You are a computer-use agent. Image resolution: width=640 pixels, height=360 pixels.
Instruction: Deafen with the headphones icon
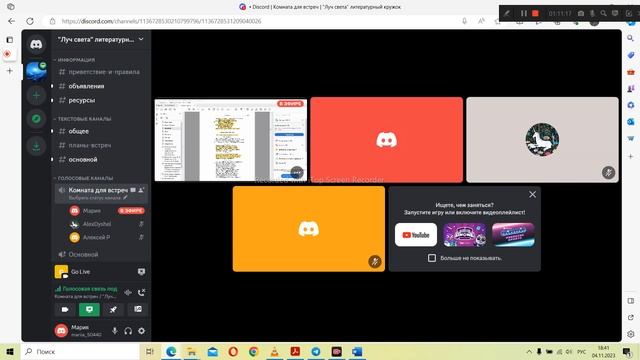[128, 331]
